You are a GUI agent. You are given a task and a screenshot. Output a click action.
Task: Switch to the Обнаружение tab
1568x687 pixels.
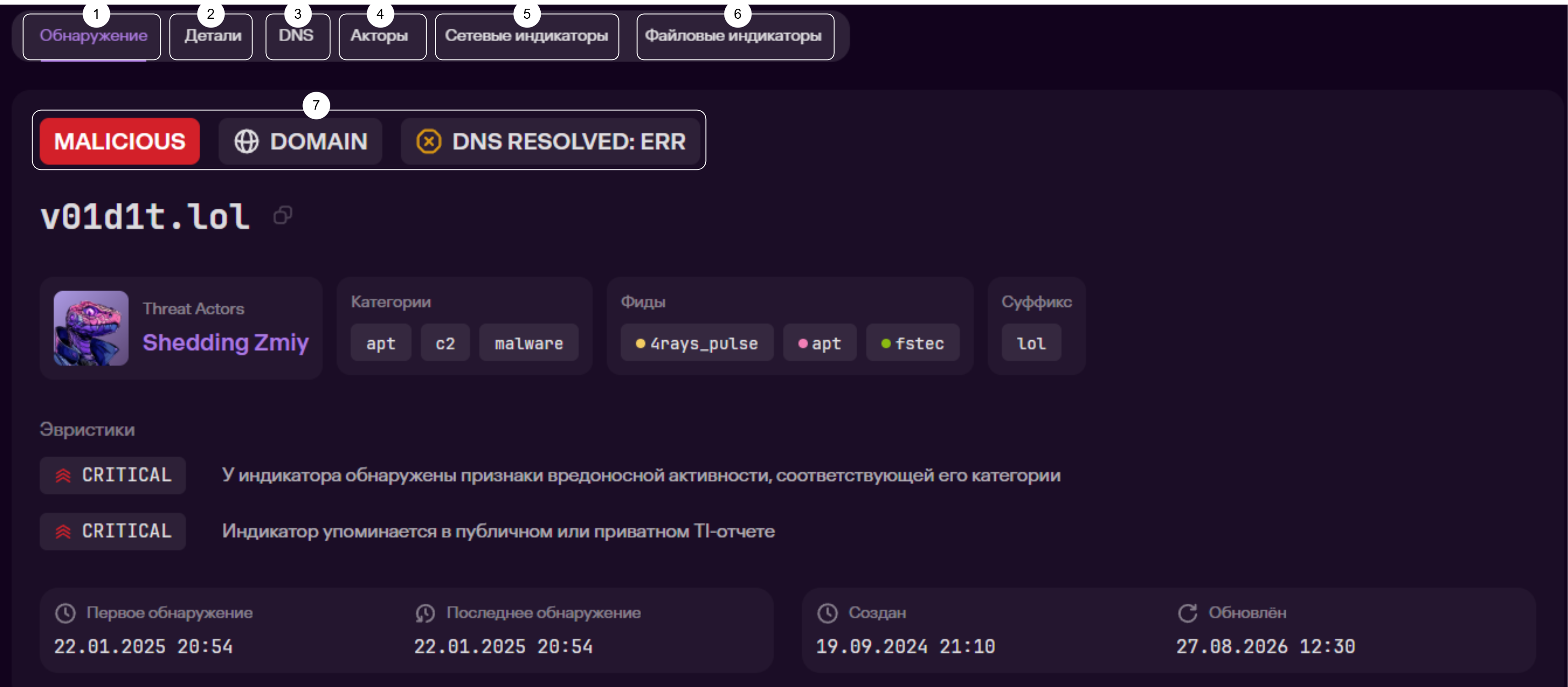(x=92, y=37)
